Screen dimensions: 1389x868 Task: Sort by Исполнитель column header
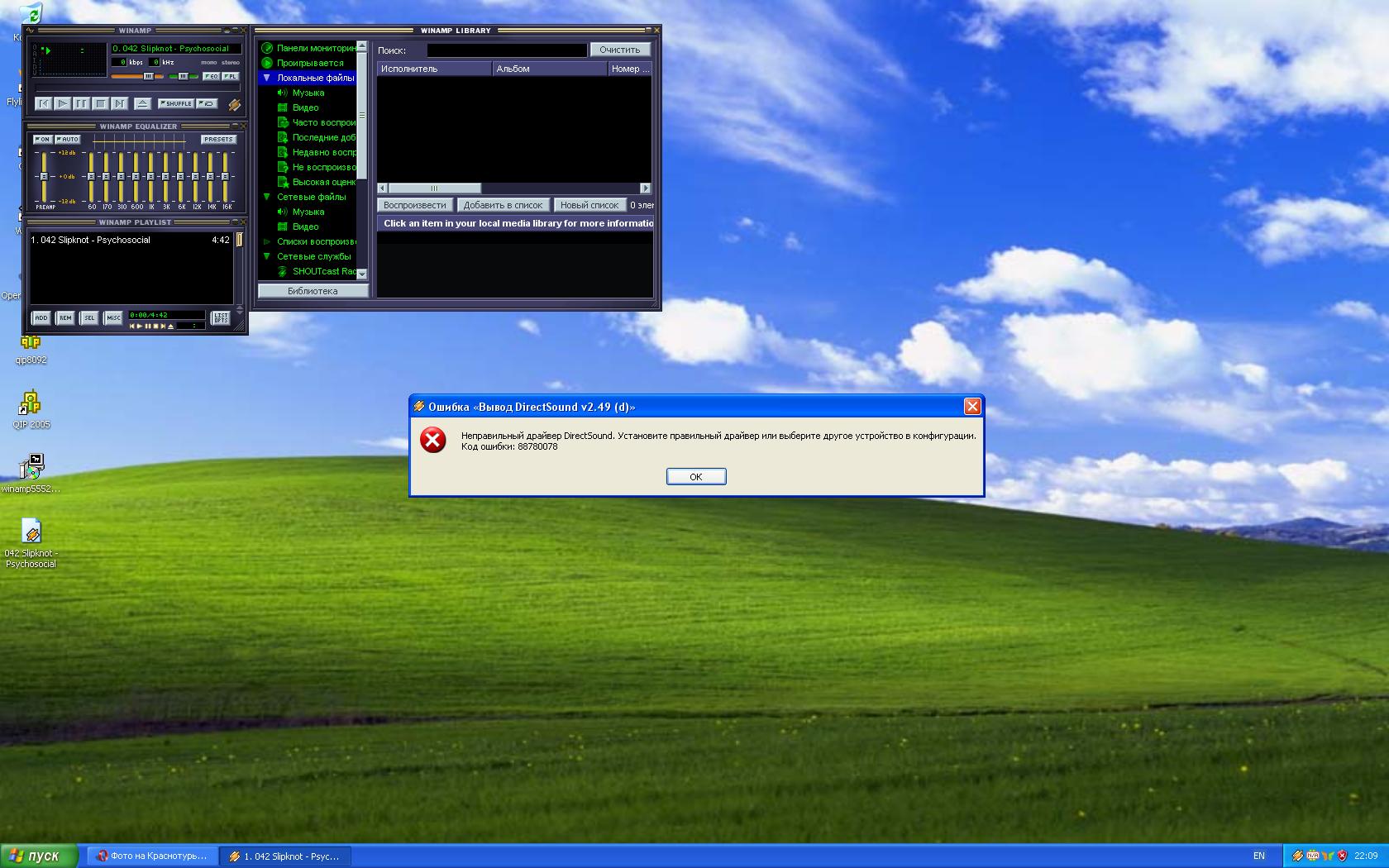click(434, 69)
